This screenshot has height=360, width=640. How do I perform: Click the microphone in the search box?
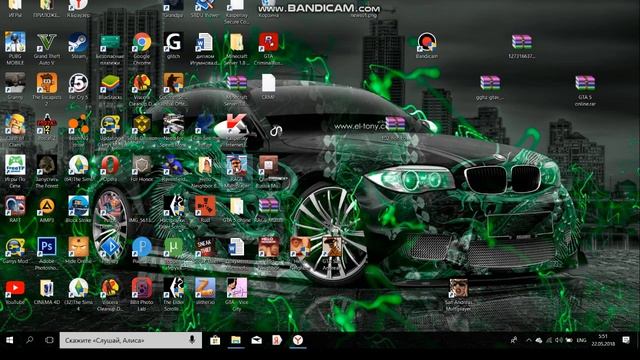point(192,340)
